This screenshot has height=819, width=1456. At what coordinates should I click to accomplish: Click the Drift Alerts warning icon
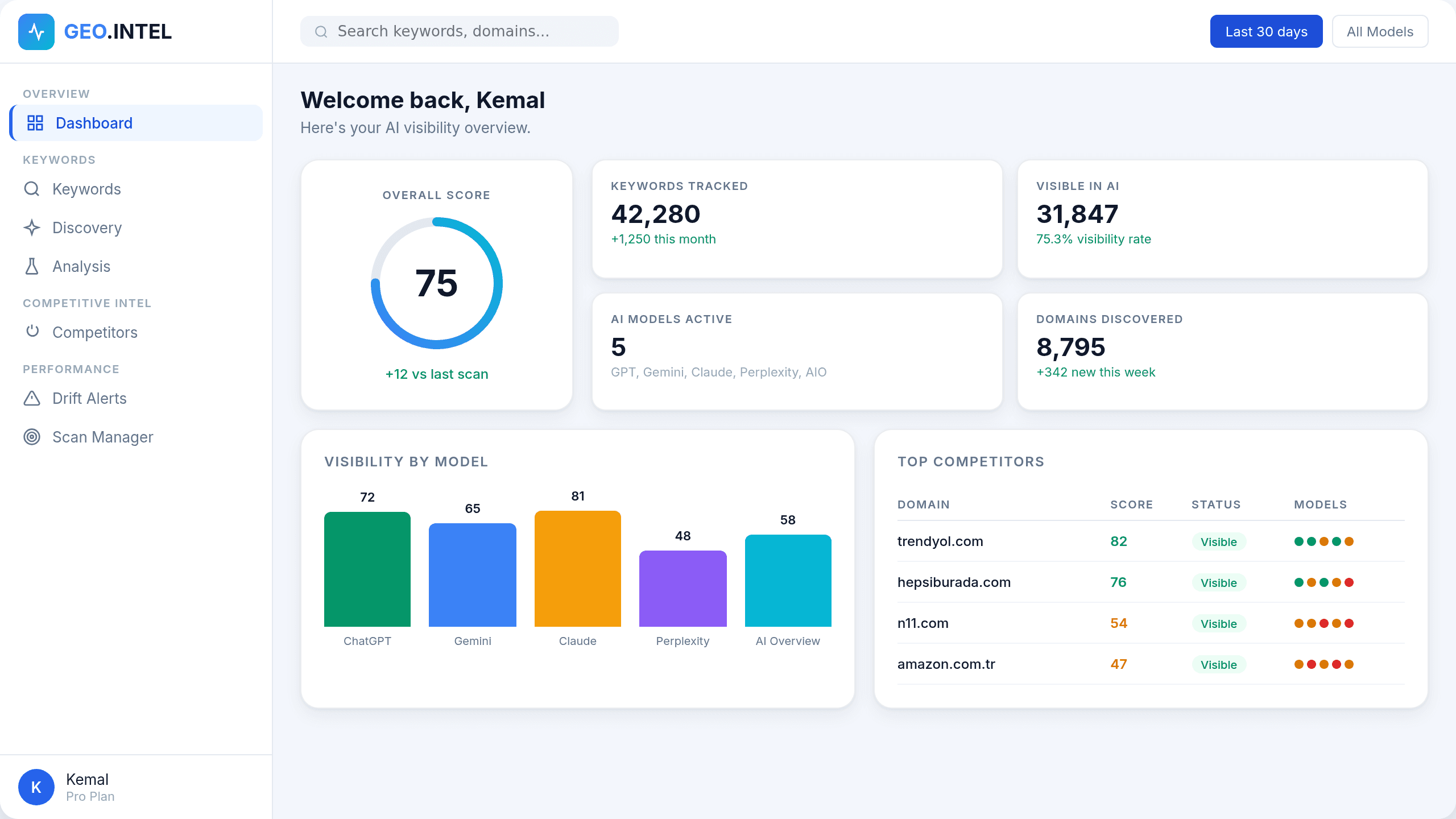[x=32, y=398]
